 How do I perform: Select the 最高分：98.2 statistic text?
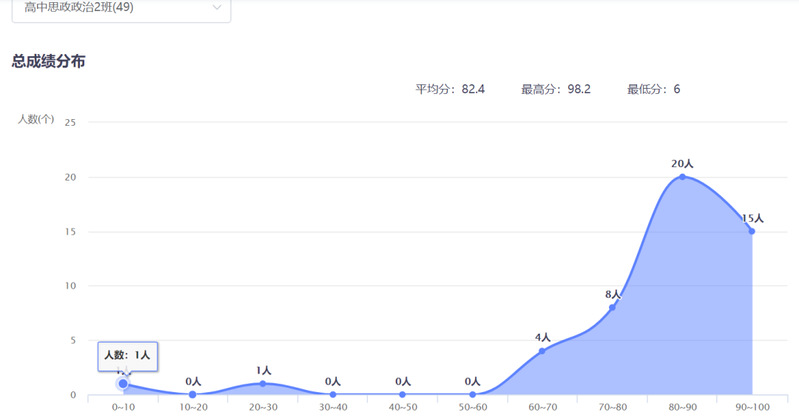click(x=555, y=89)
